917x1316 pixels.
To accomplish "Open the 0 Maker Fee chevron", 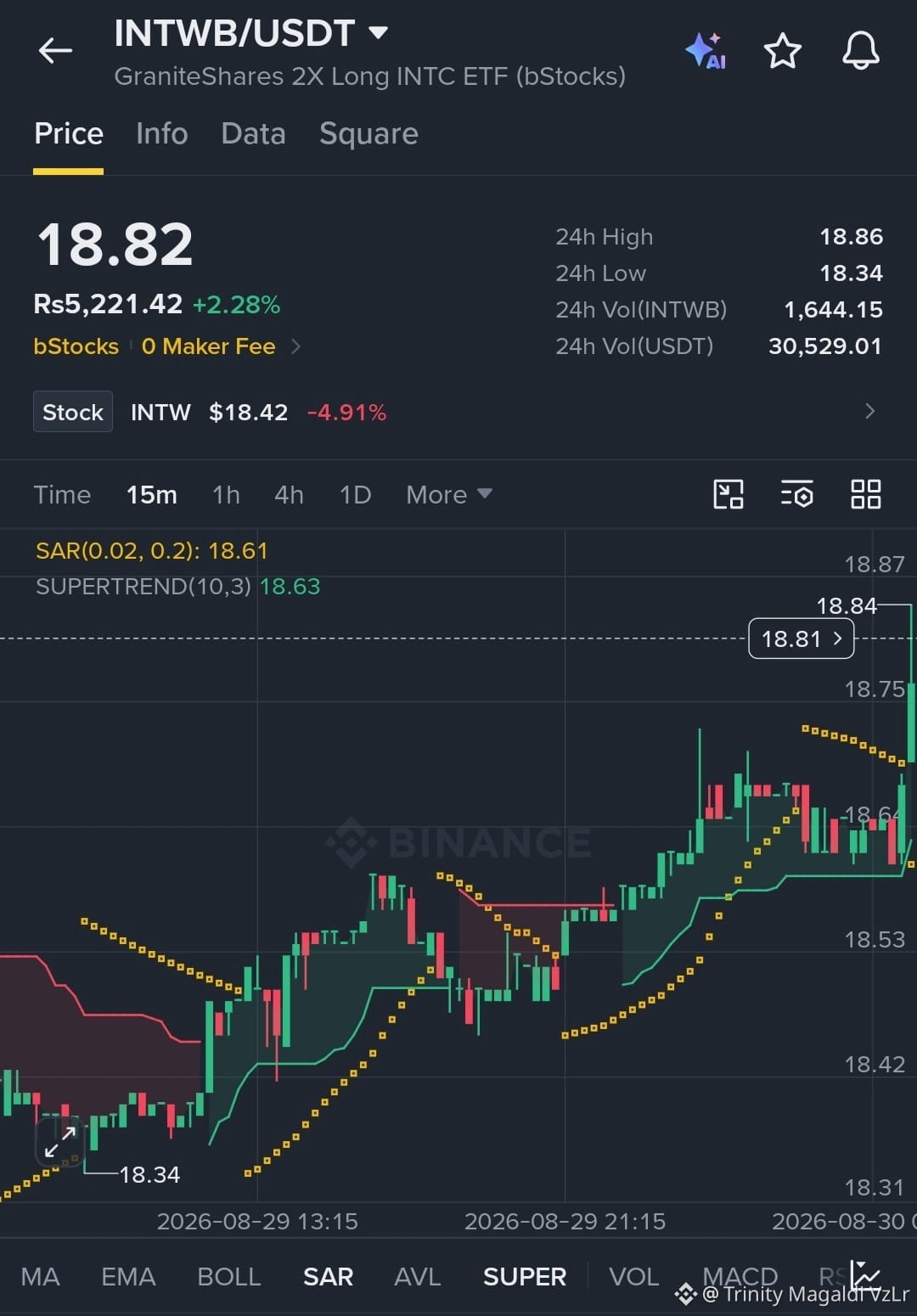I will 295,346.
